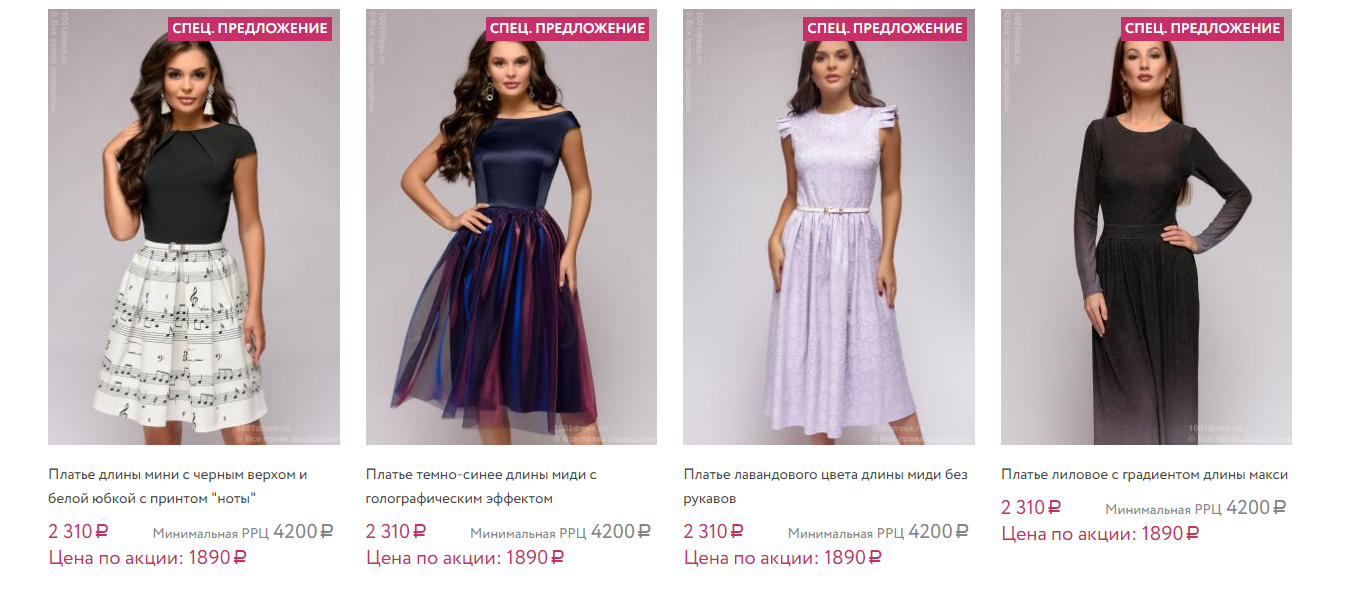Click the special offer badge on the lavender dress
The height and width of the screenshot is (590, 1349).
click(x=884, y=28)
